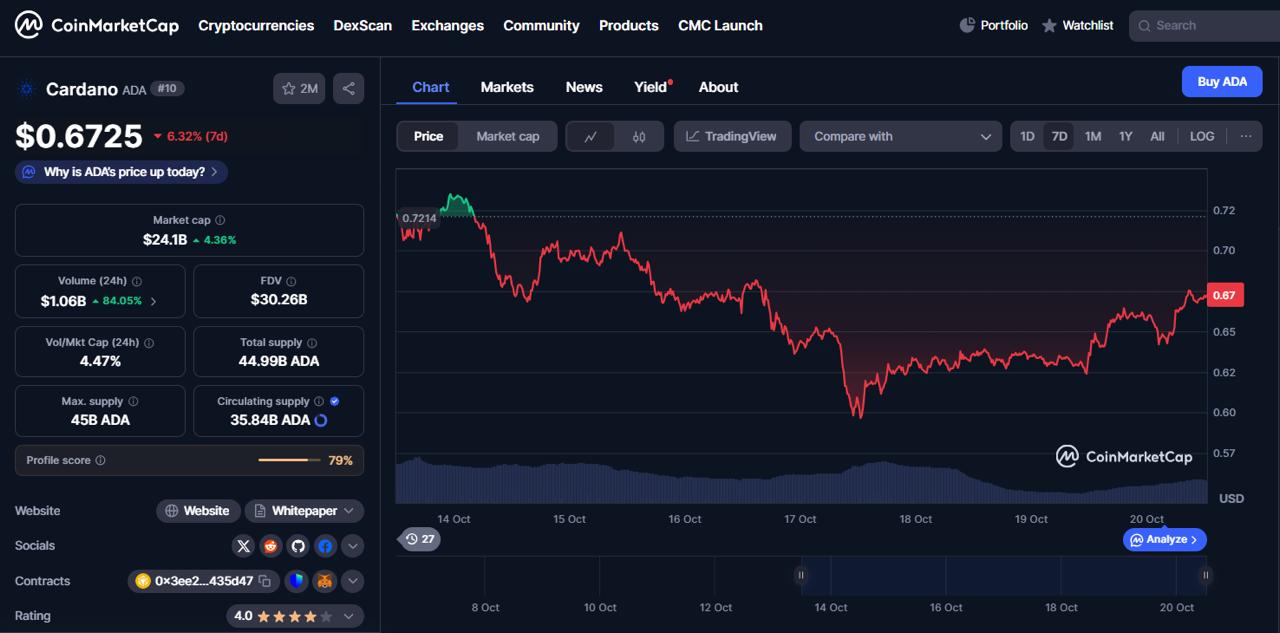Image resolution: width=1280 pixels, height=633 pixels.
Task: Switch chart to Market cap view
Action: point(507,137)
